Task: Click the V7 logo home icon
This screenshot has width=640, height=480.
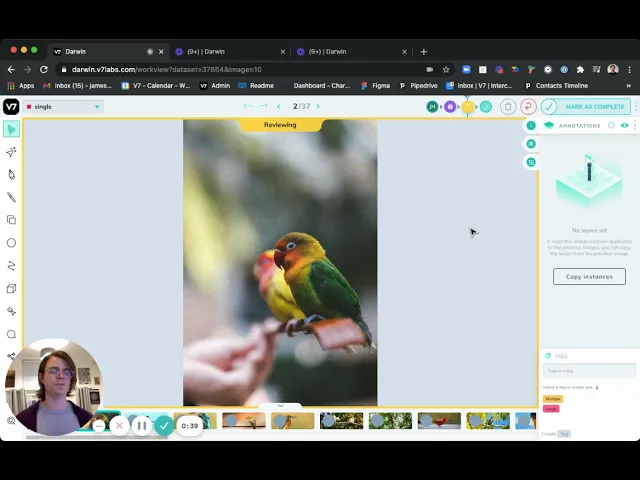Action: coord(11,107)
